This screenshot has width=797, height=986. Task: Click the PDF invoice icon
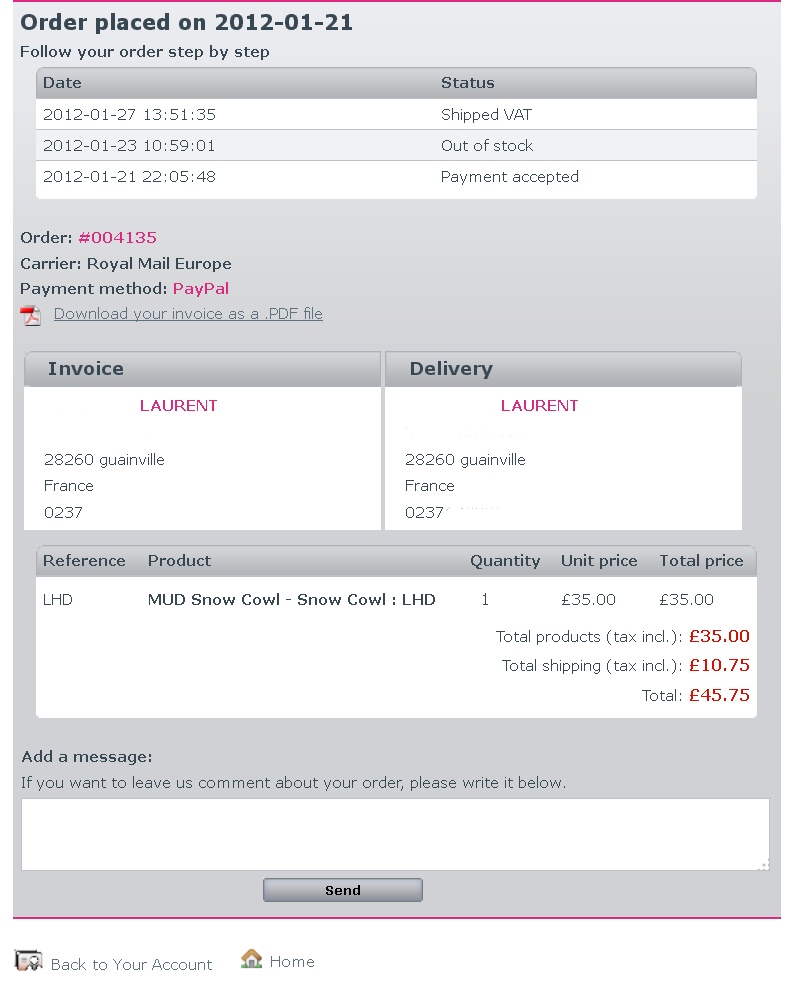(31, 315)
